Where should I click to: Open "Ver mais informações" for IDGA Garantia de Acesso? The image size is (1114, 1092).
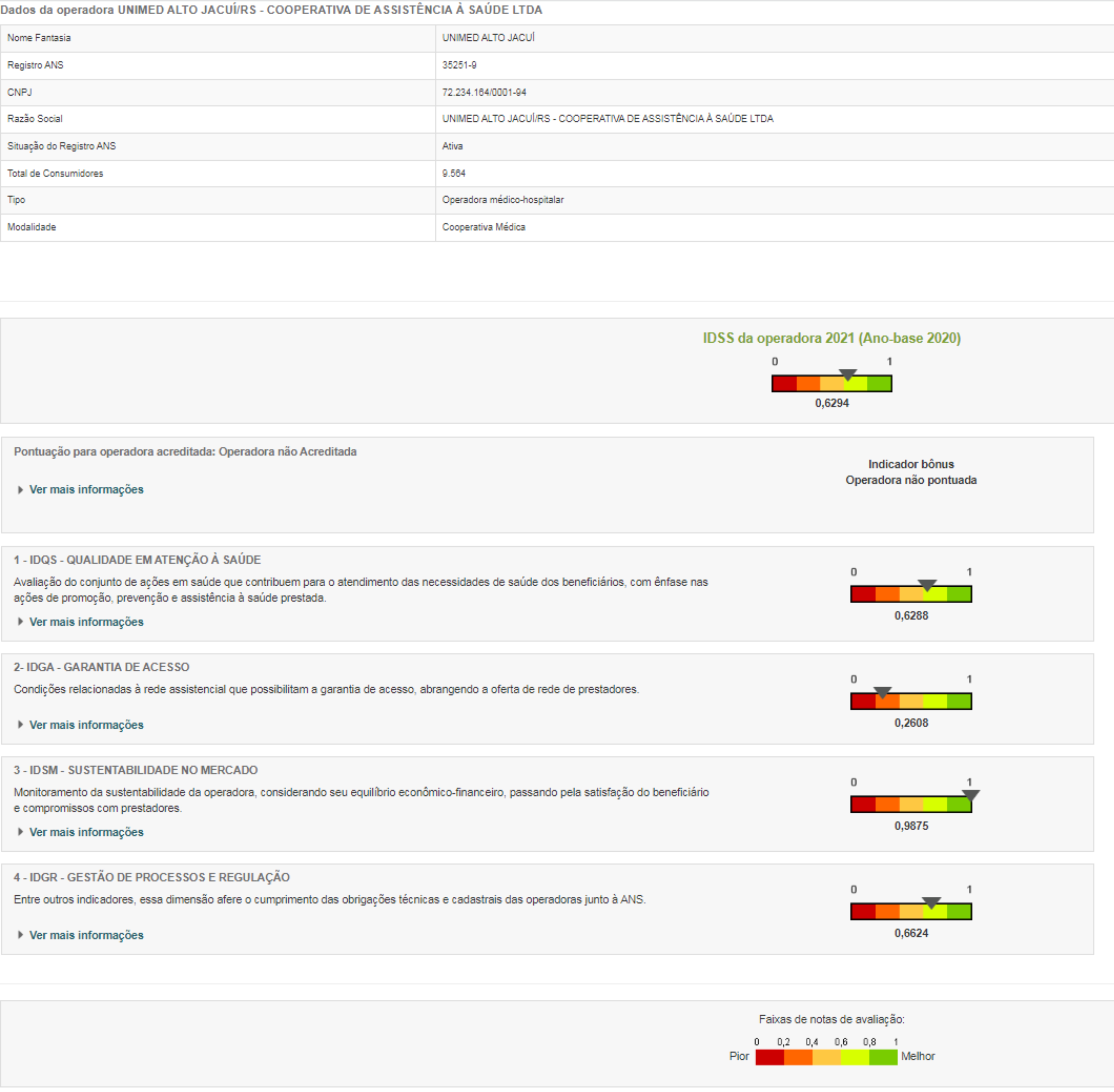[x=86, y=725]
